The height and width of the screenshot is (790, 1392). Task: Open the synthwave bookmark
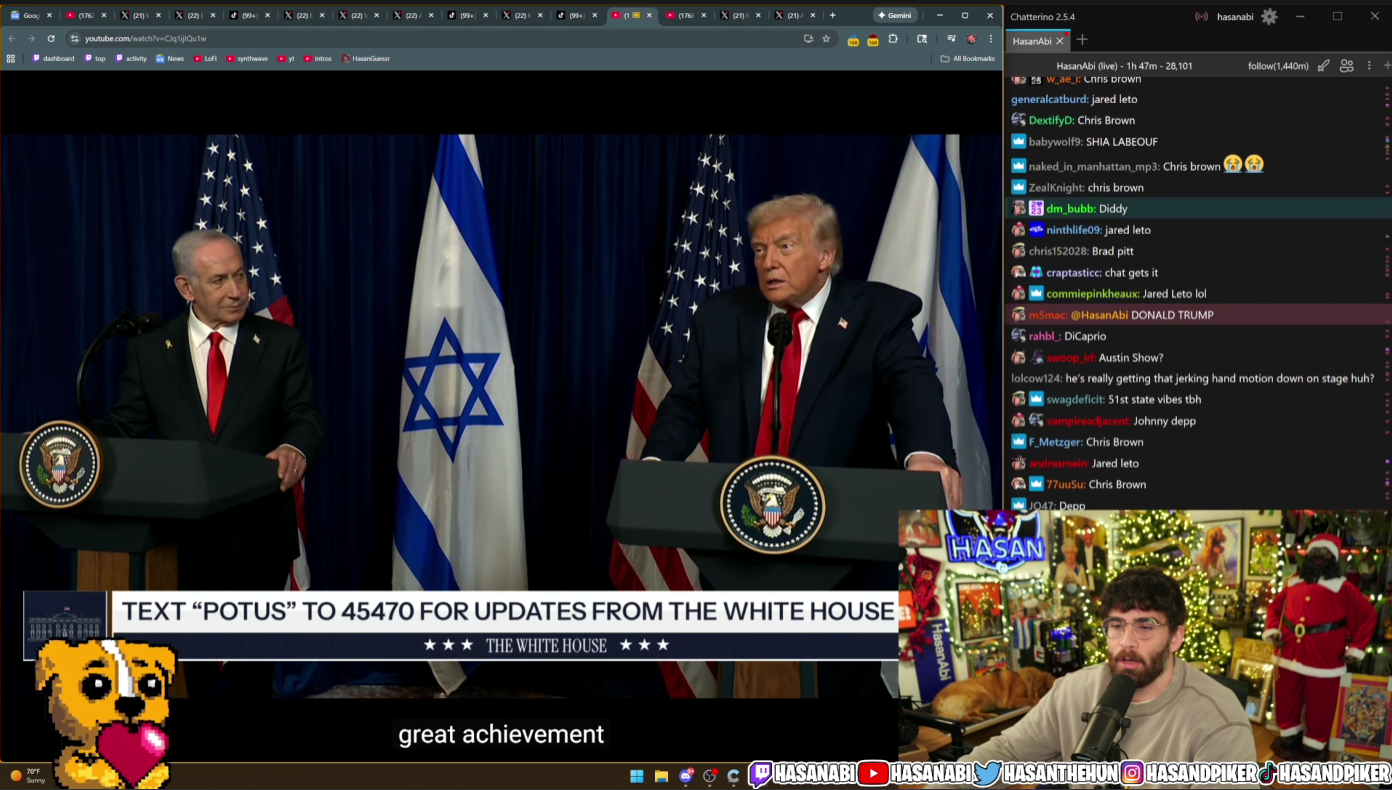[247, 58]
